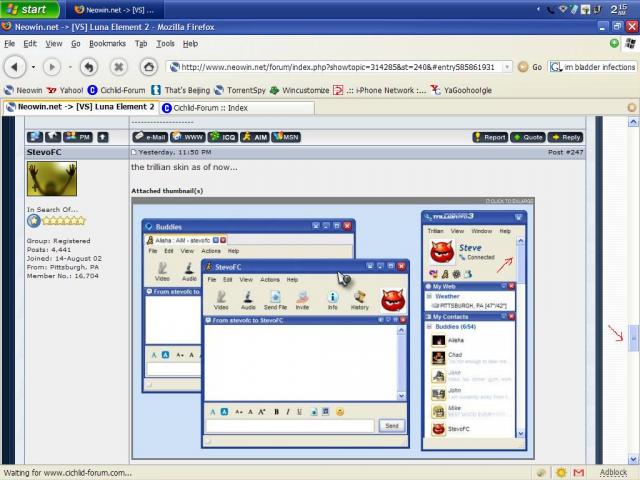Go to the Home page
The width and height of the screenshot is (640, 480).
click(149, 67)
